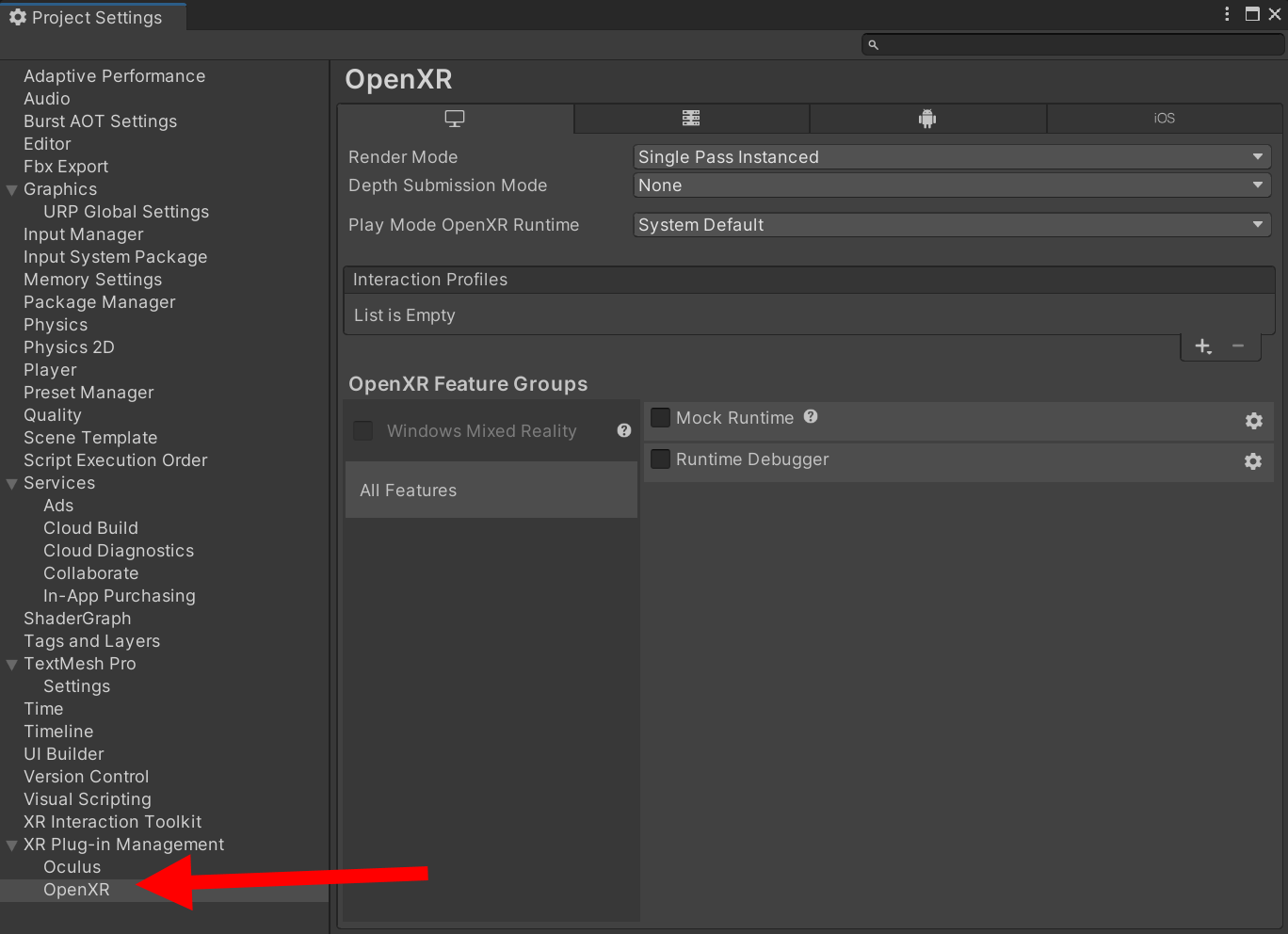Open Runtime Debugger gear settings
The height and width of the screenshot is (934, 1288).
click(x=1253, y=461)
